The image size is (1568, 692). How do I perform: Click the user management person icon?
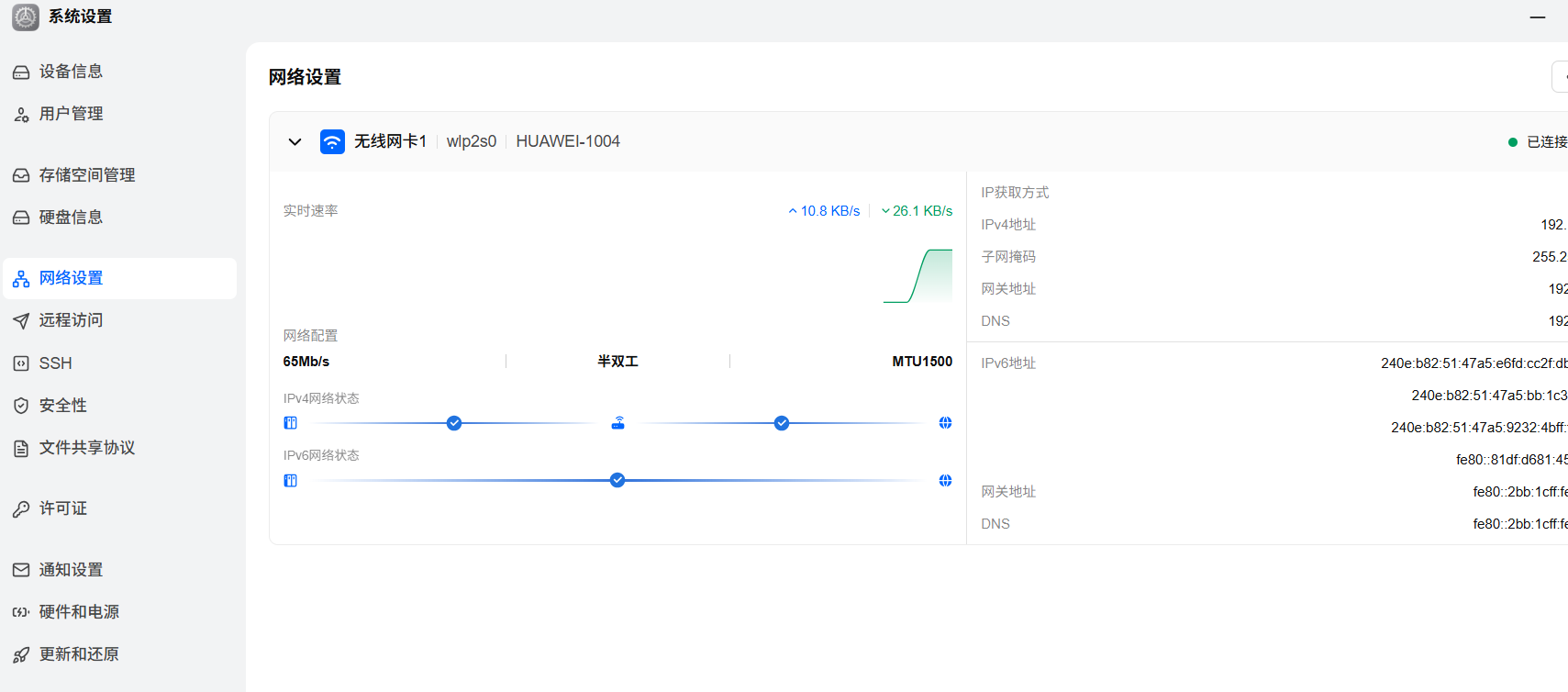[21, 114]
